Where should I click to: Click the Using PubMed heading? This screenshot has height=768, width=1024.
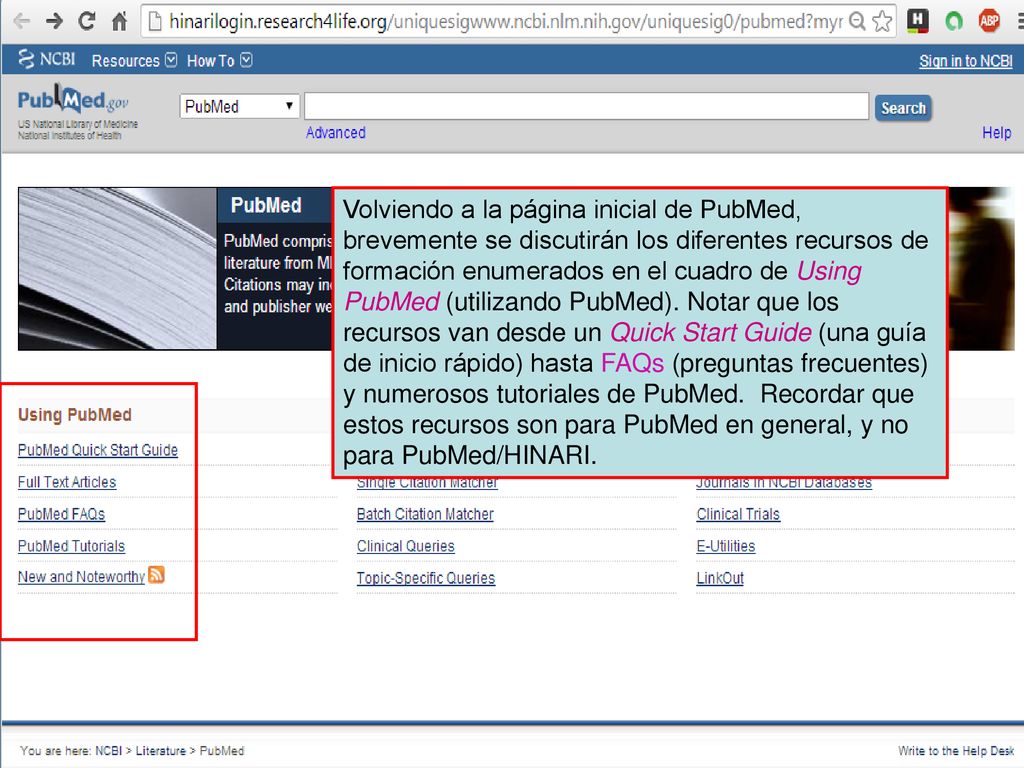tap(74, 415)
